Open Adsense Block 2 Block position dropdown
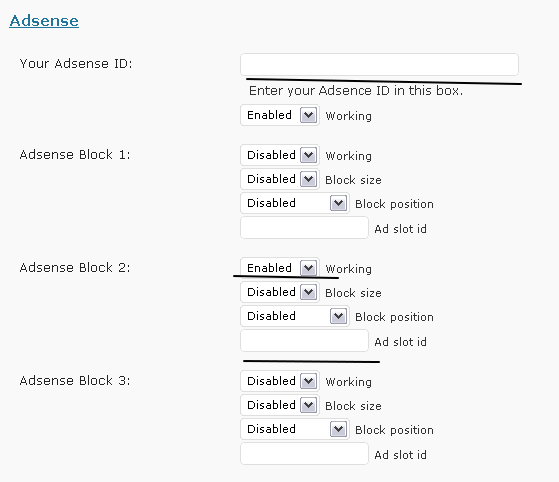This screenshot has height=482, width=559. (295, 316)
